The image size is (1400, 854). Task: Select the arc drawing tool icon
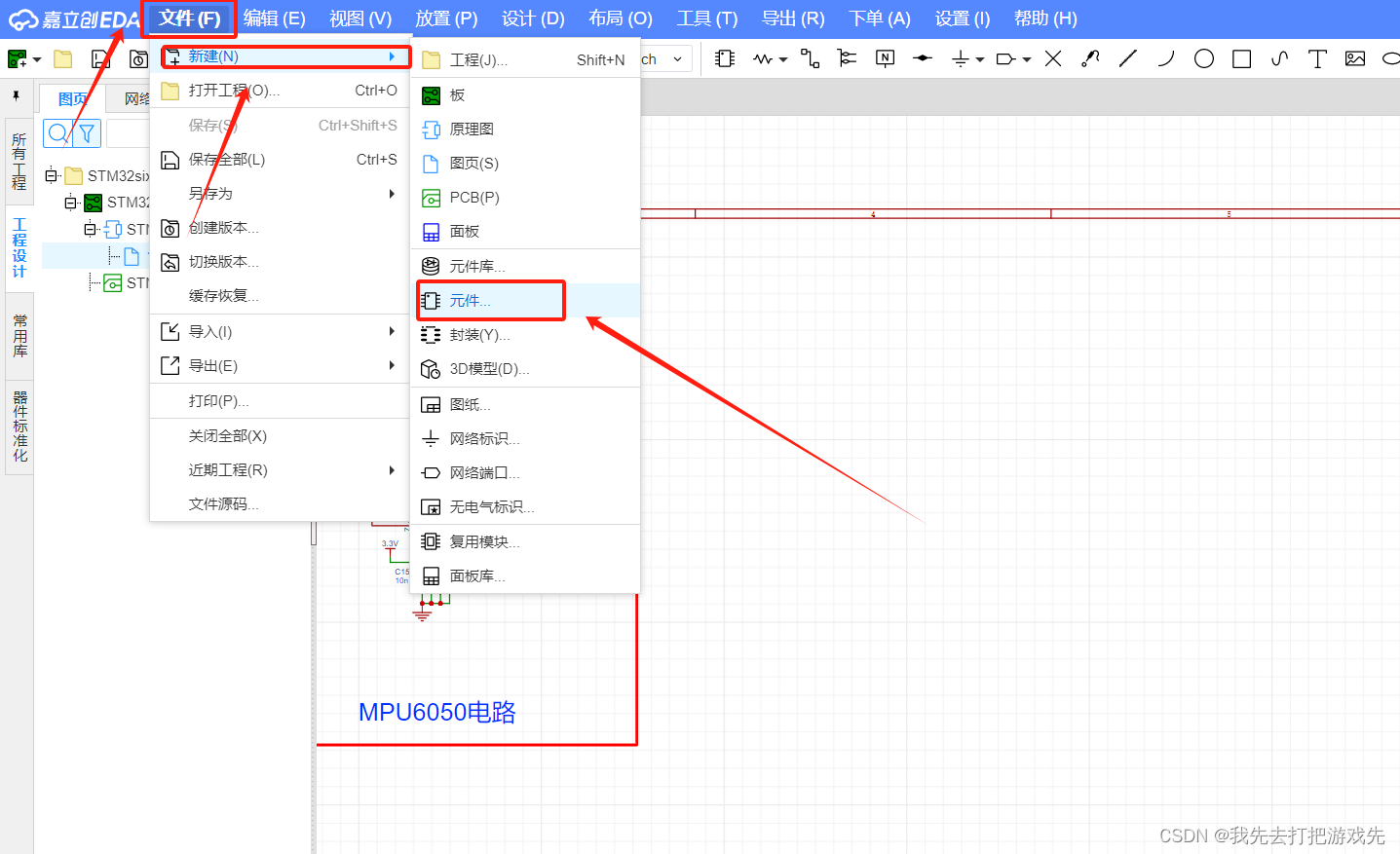(x=1166, y=58)
